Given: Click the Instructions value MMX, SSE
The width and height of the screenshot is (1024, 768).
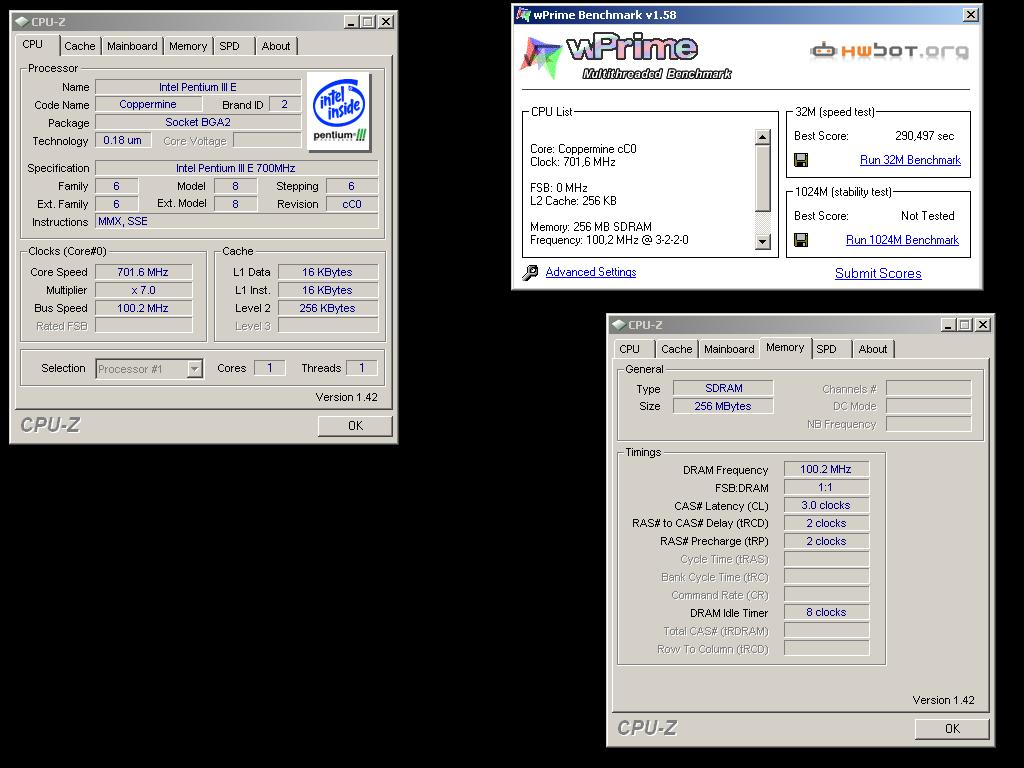Looking at the screenshot, I should [x=236, y=221].
